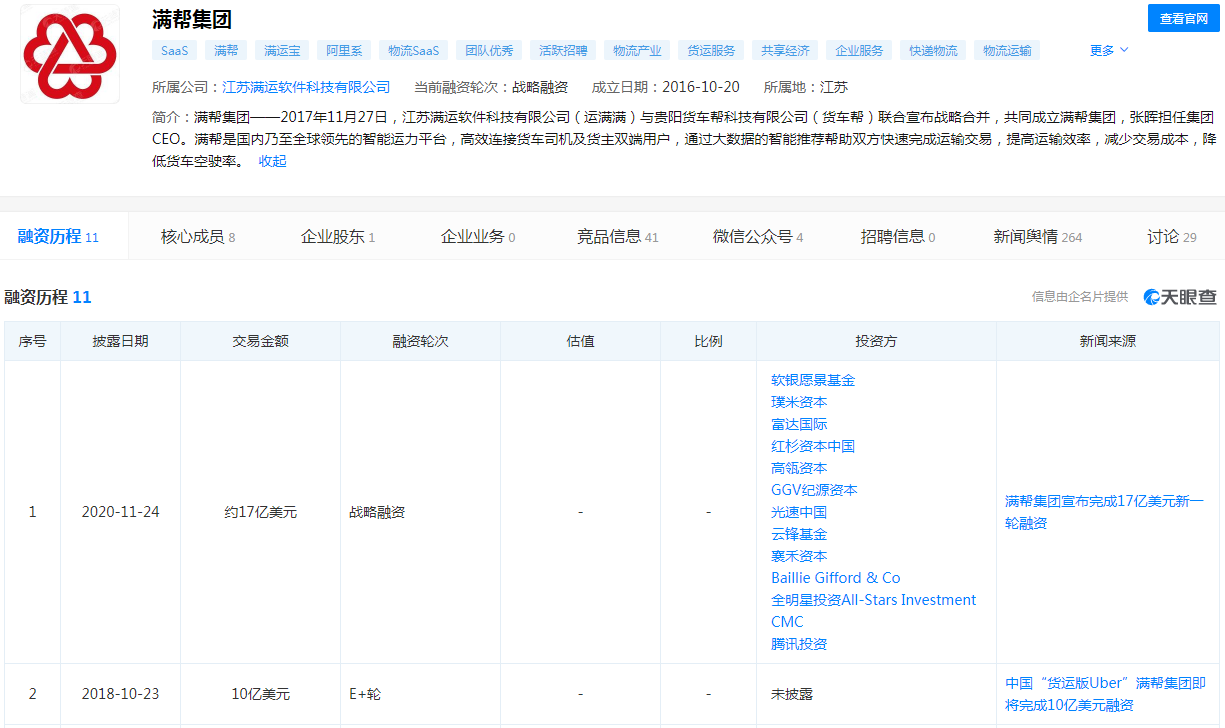Screen dimensions: 1225x728
Task: Select the 物流SaaS tag
Action: tap(414, 50)
